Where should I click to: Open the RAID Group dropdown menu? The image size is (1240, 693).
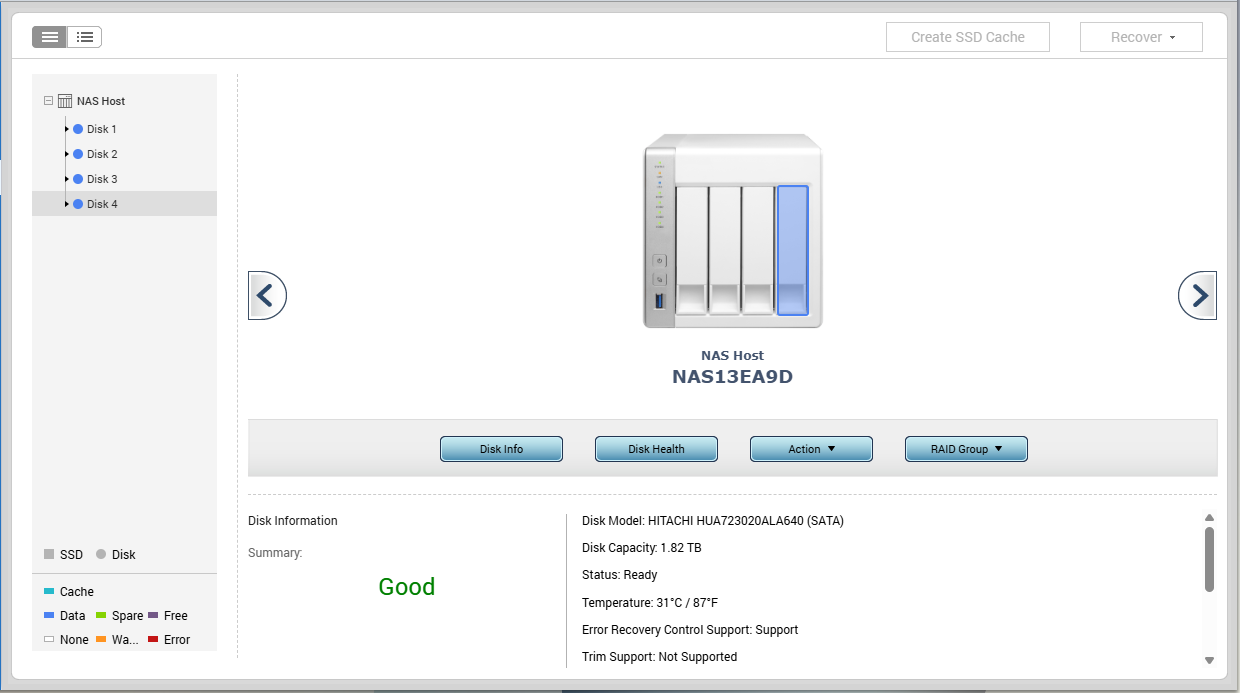point(966,449)
